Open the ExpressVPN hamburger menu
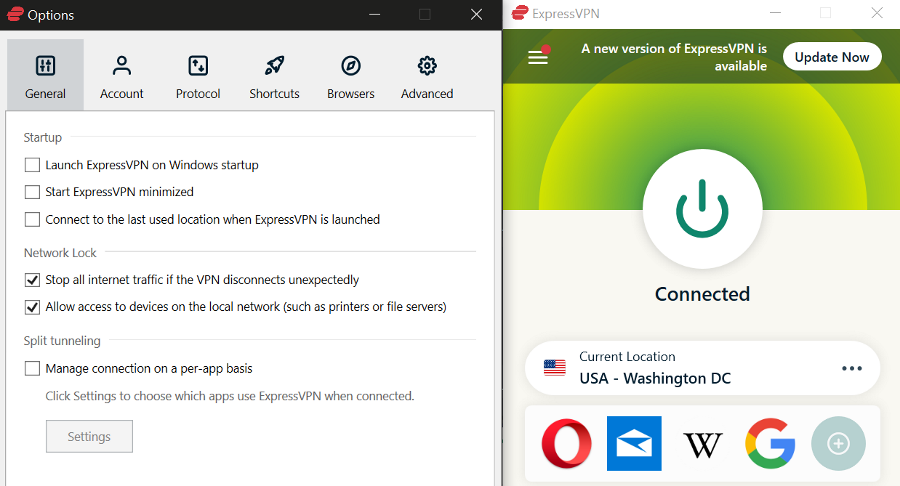The height and width of the screenshot is (486, 900). [x=538, y=57]
